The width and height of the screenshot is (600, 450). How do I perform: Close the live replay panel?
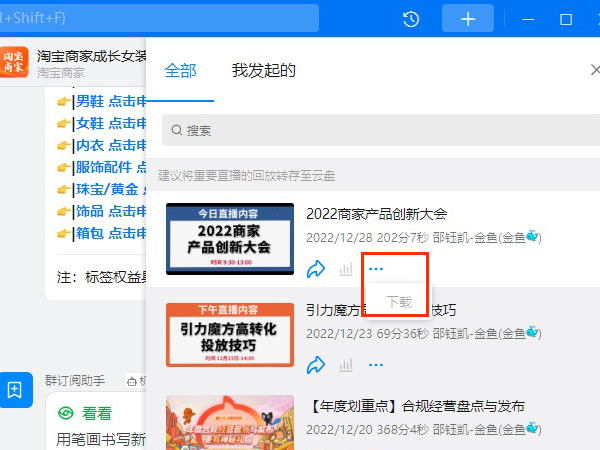[594, 70]
